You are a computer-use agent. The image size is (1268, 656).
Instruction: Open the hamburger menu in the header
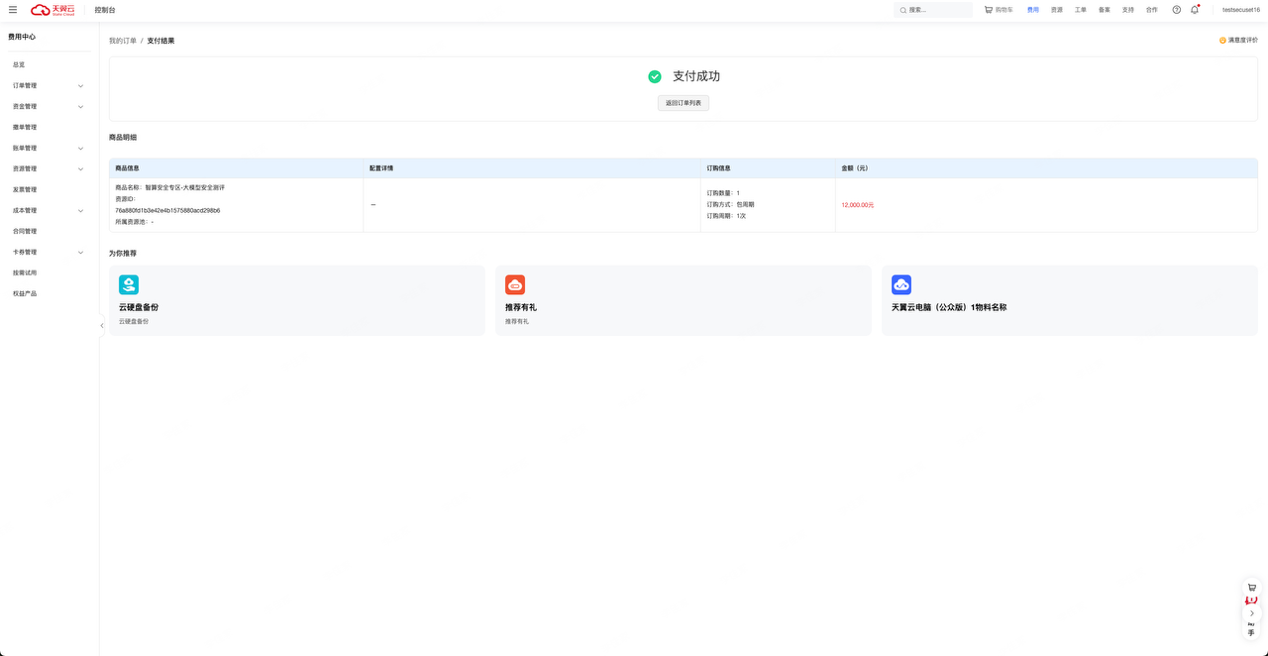point(13,10)
